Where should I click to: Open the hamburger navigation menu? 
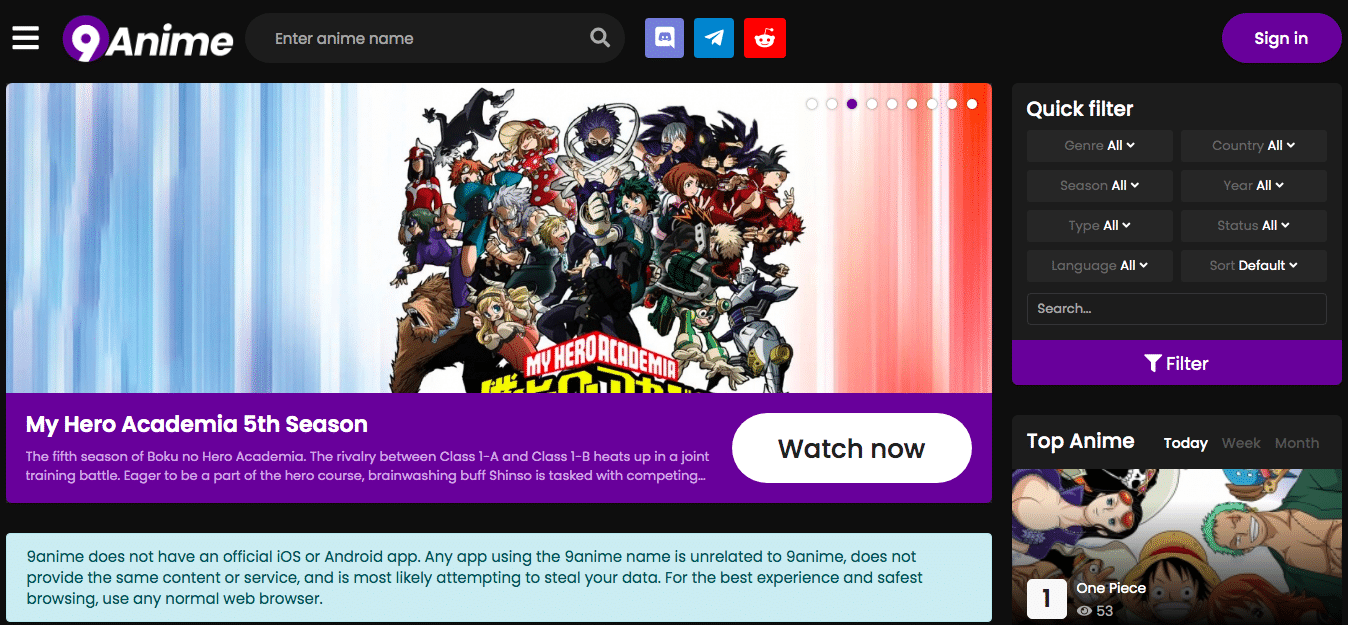point(26,38)
